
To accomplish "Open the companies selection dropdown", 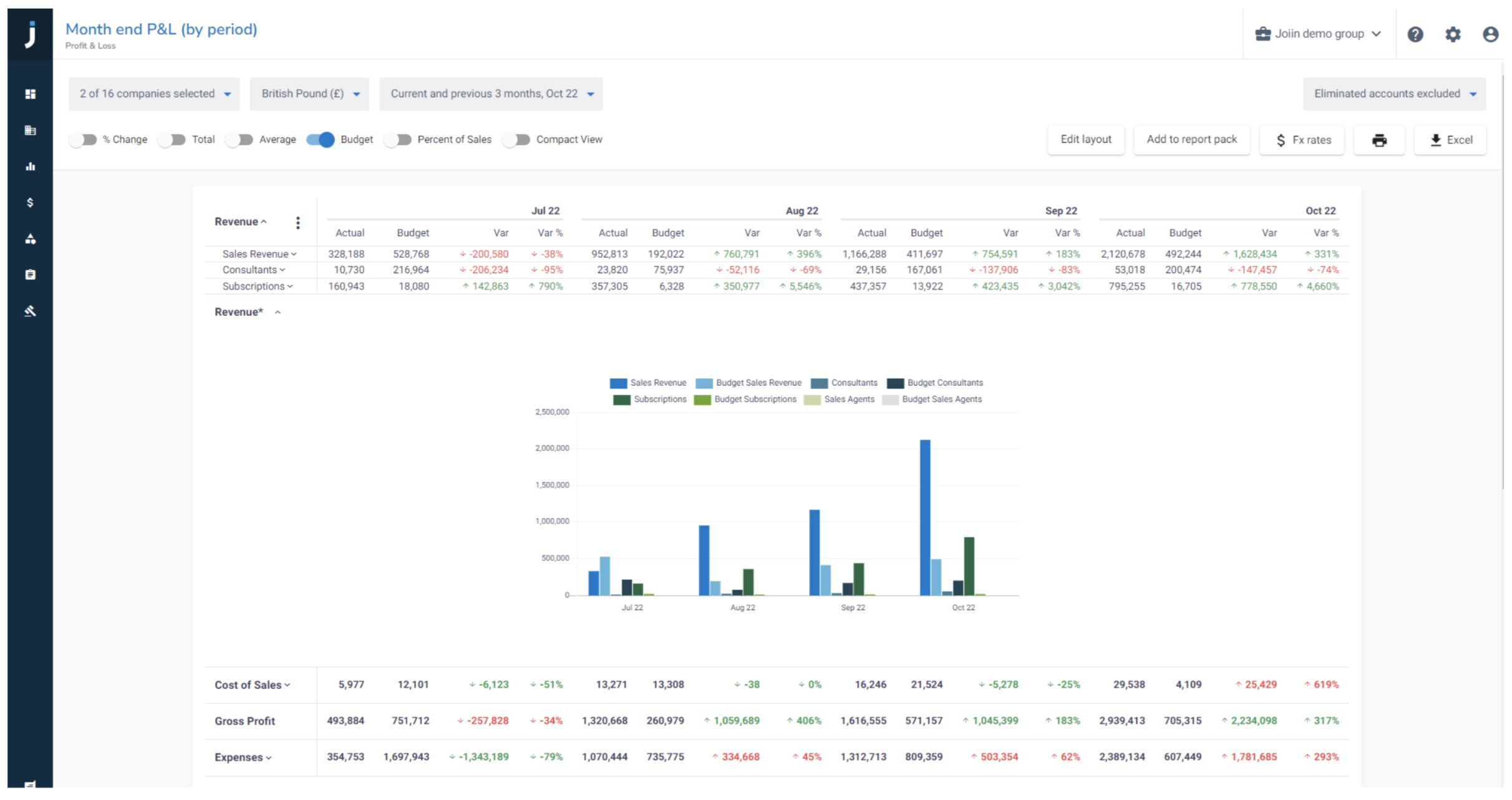I will 153,94.
